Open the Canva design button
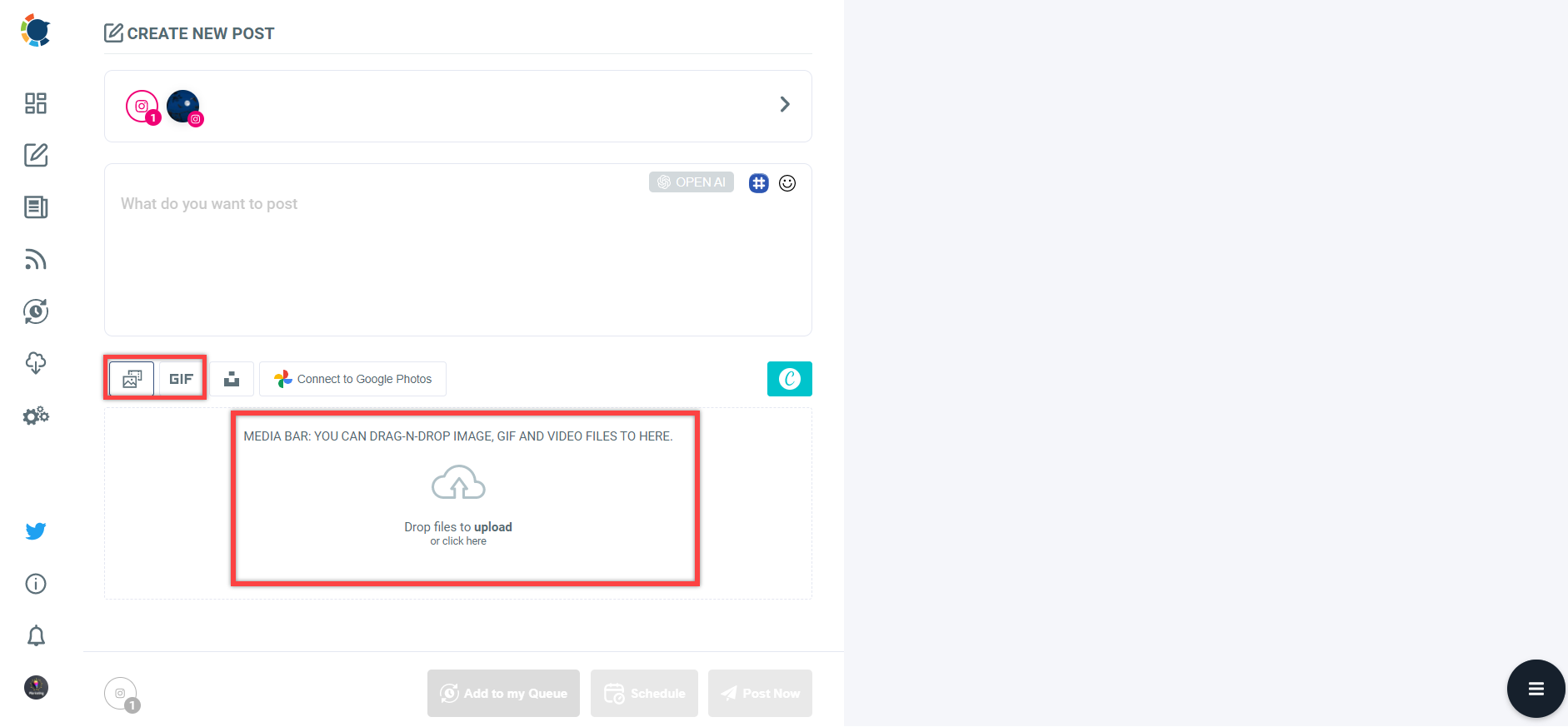The width and height of the screenshot is (1568, 727). point(789,379)
